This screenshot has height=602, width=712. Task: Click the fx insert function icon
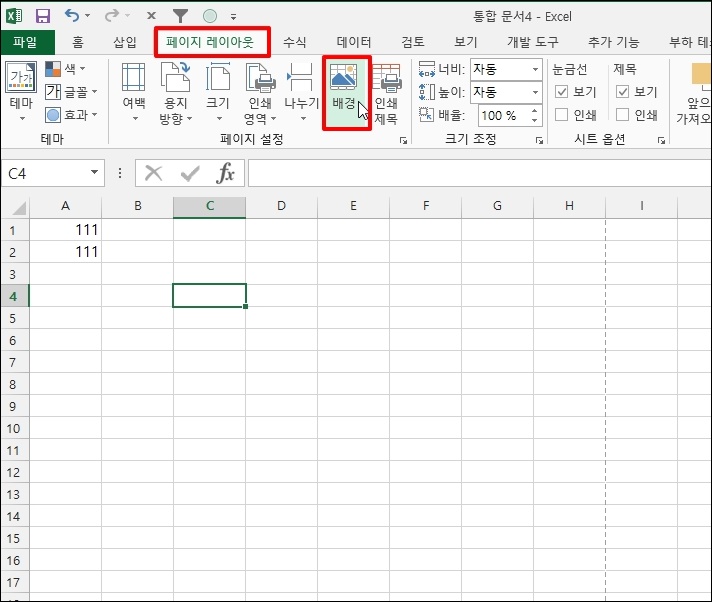[x=226, y=173]
